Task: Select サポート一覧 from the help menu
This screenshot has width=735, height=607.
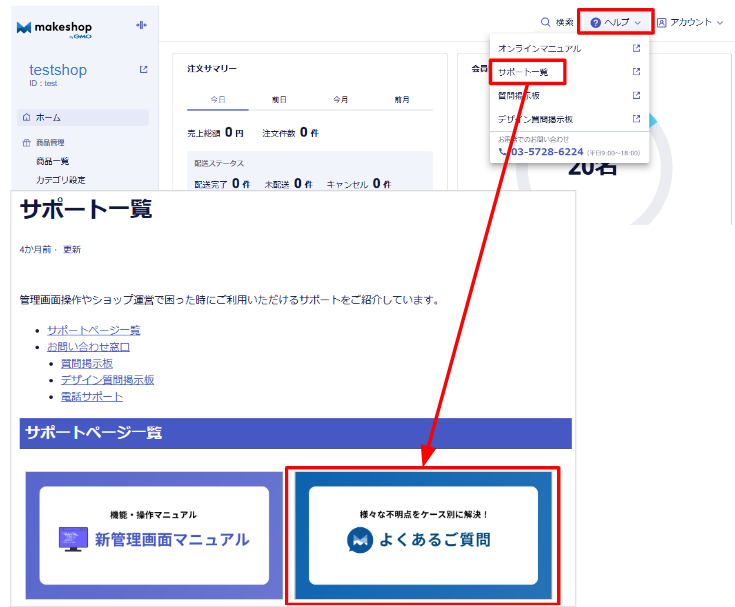Action: coord(523,72)
